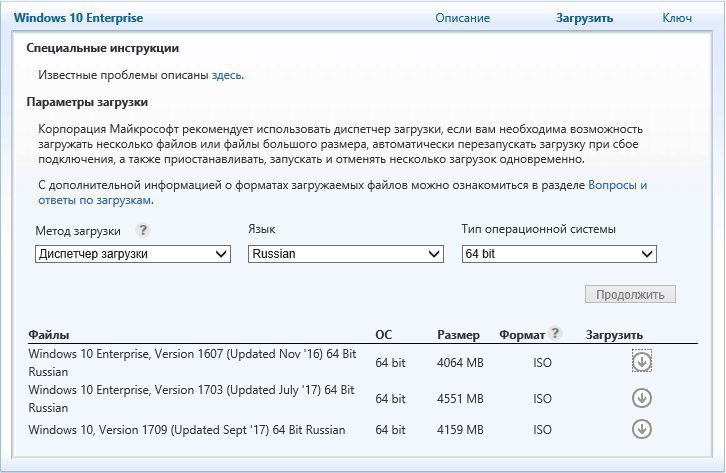Click the ОС column header
The image size is (726, 473).
(383, 335)
